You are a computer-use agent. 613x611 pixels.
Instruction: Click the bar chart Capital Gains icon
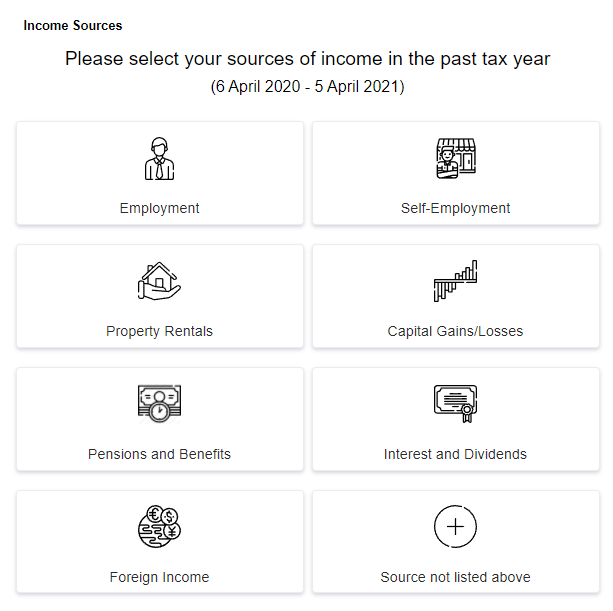456,281
